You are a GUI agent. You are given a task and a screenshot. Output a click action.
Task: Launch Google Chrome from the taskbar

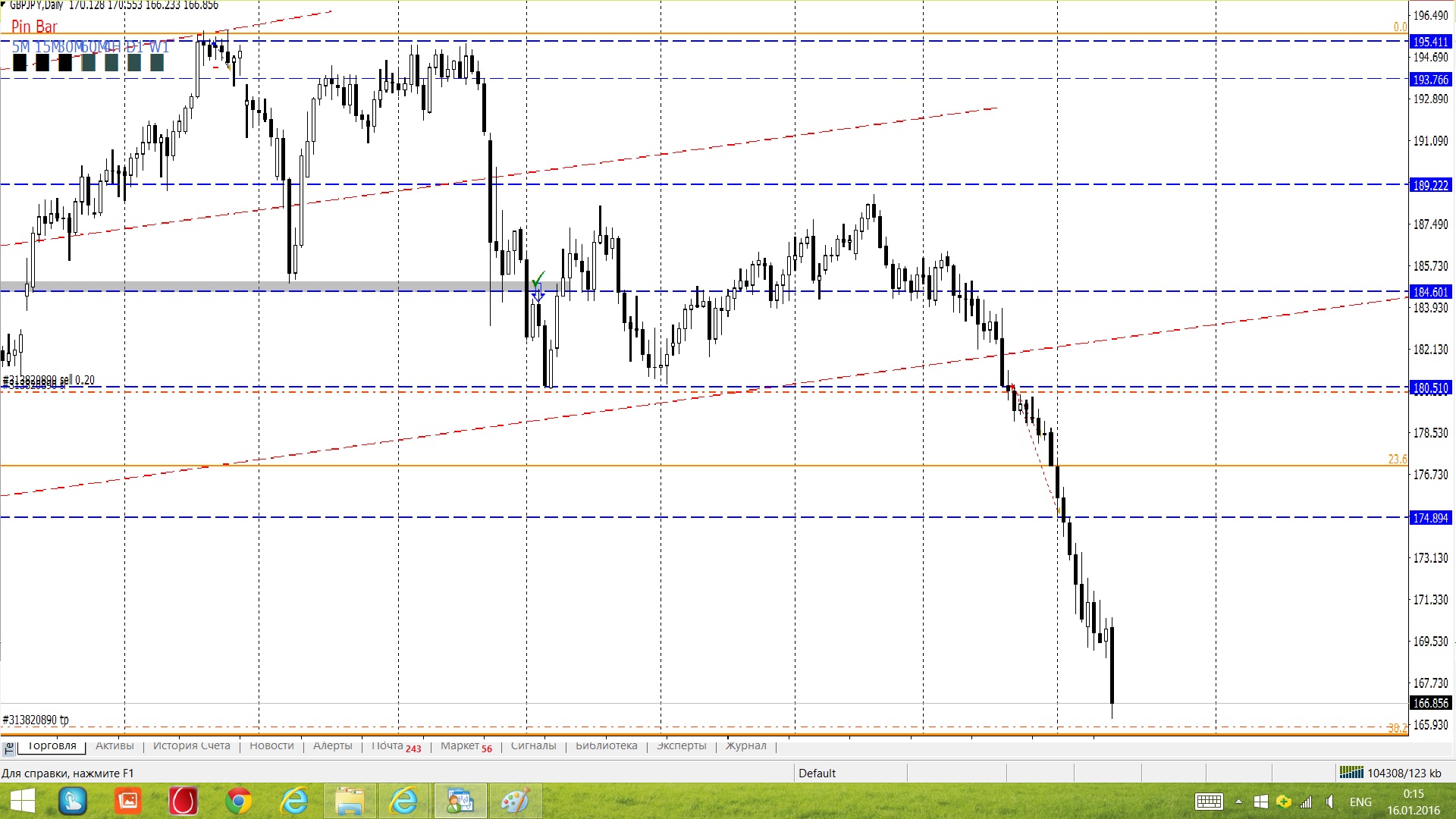tap(239, 801)
